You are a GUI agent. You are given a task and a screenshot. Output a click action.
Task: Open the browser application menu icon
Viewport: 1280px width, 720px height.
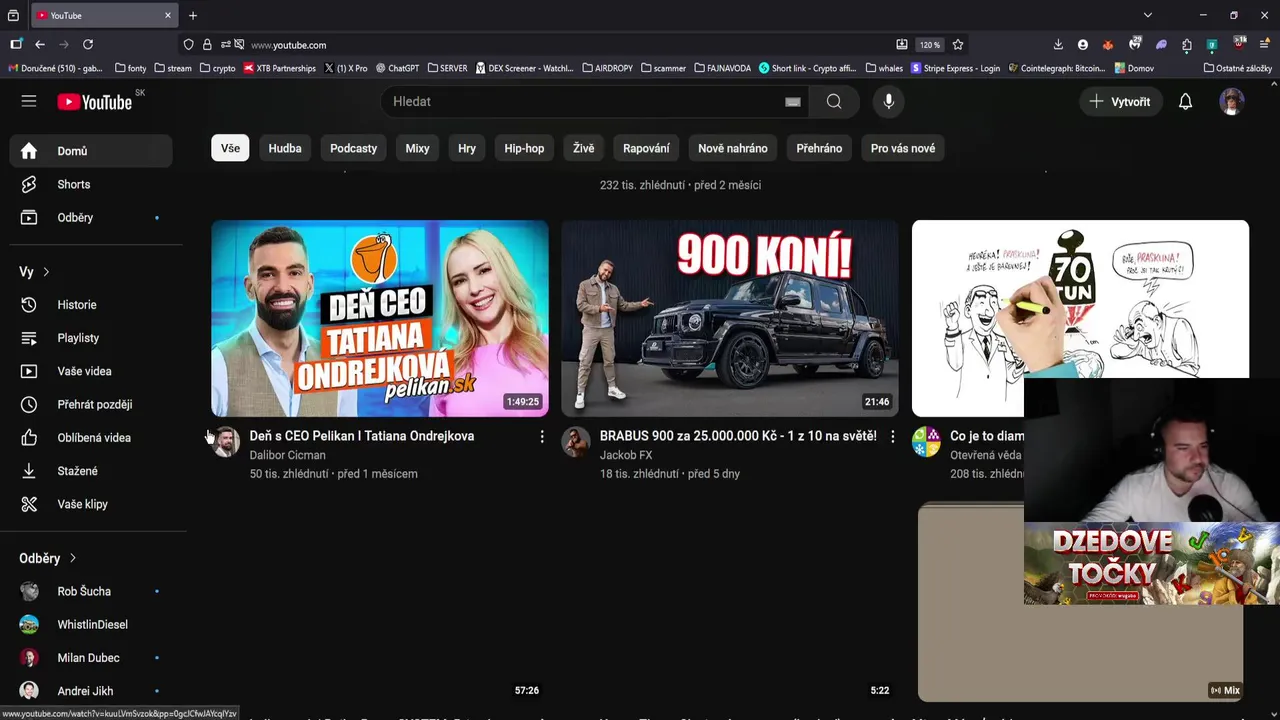point(1265,45)
